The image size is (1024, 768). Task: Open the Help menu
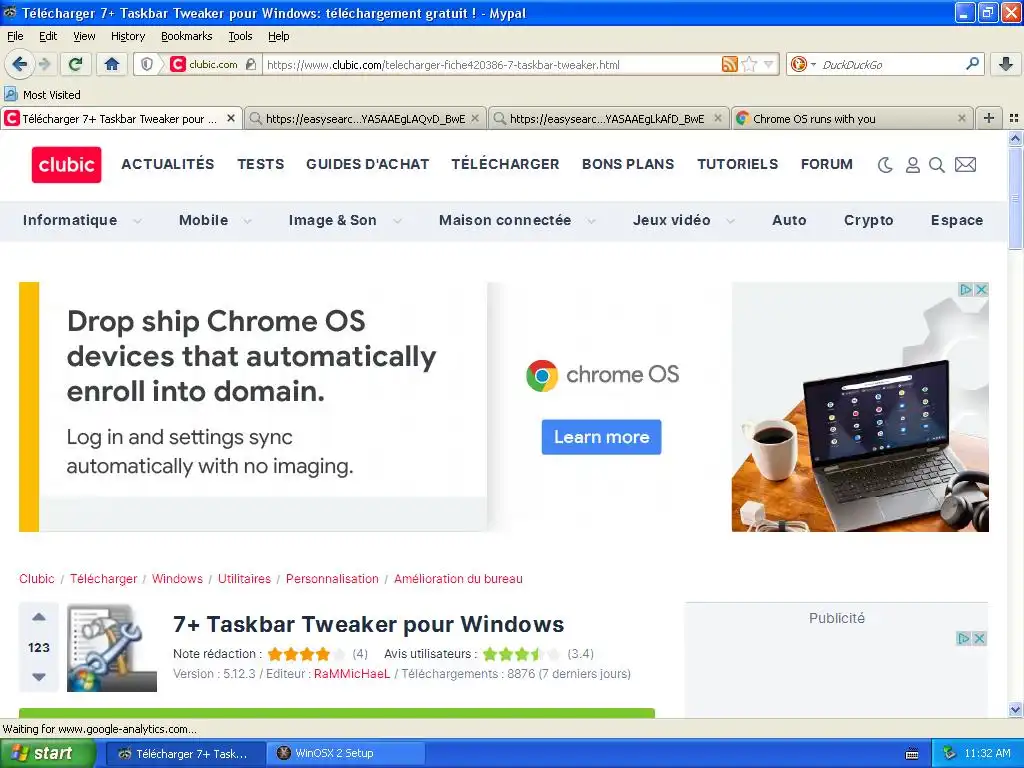(x=278, y=36)
